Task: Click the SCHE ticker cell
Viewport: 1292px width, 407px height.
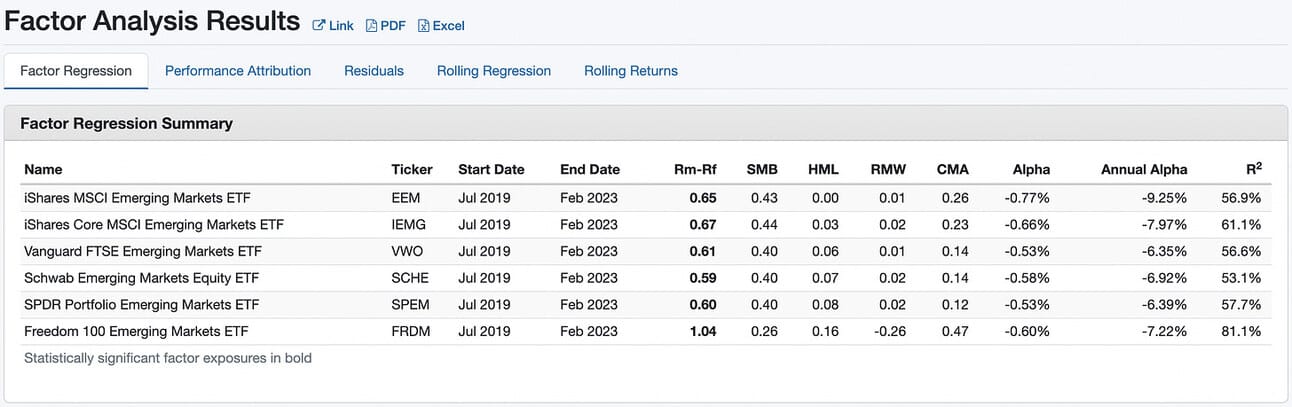Action: tap(410, 277)
